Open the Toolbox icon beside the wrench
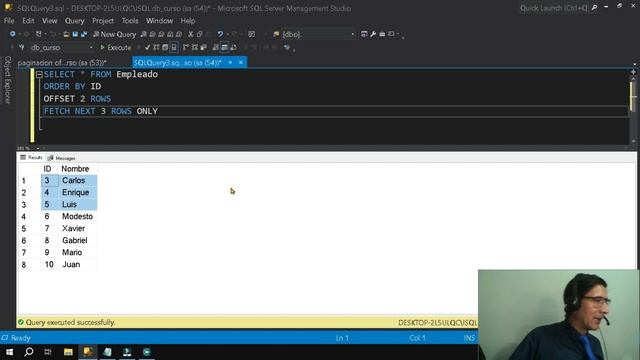 click(x=382, y=34)
